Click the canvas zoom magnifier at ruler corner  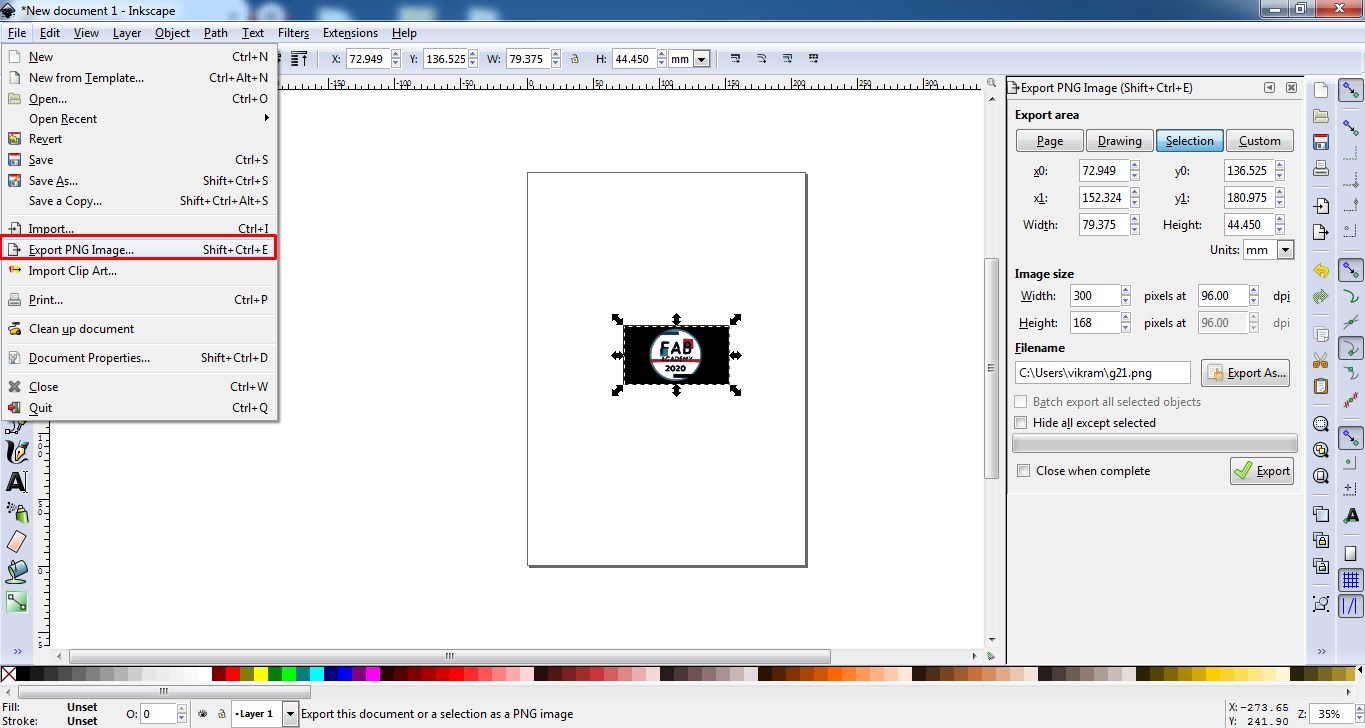point(991,84)
